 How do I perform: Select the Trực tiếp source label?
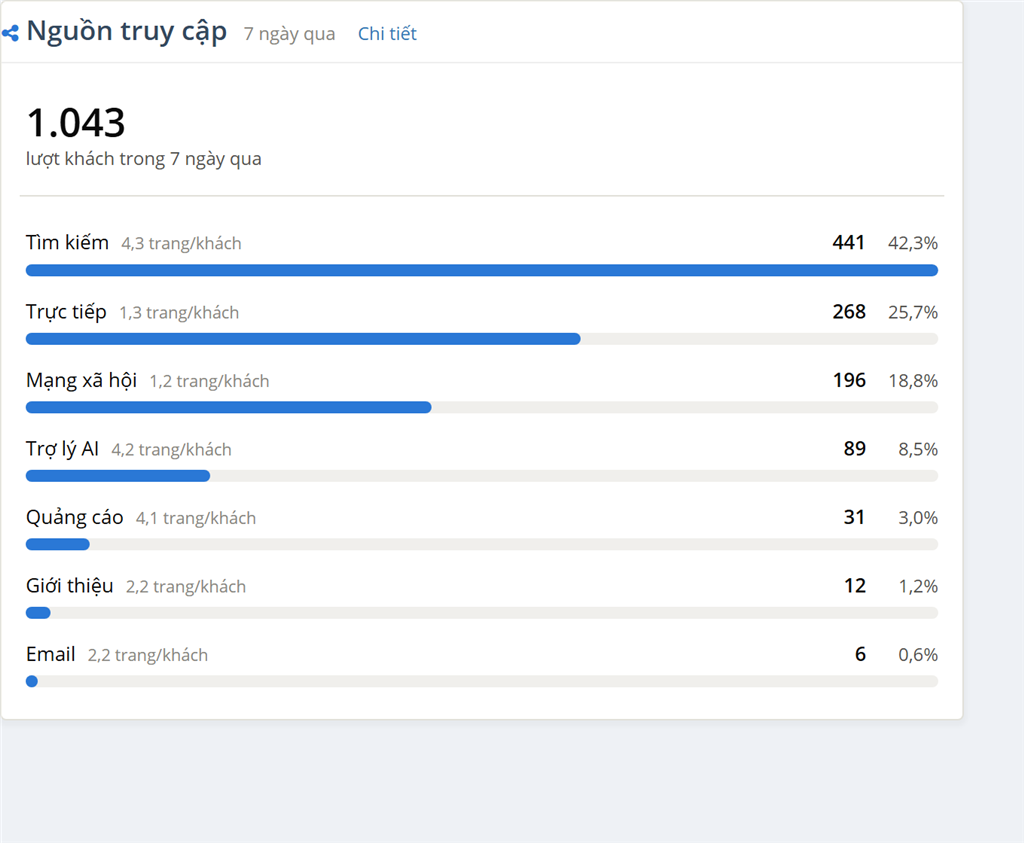[66, 311]
